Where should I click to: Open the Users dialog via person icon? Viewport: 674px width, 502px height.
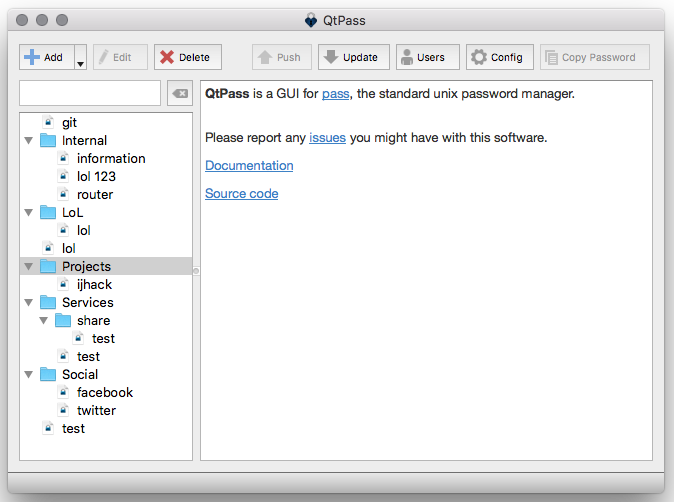pos(406,57)
